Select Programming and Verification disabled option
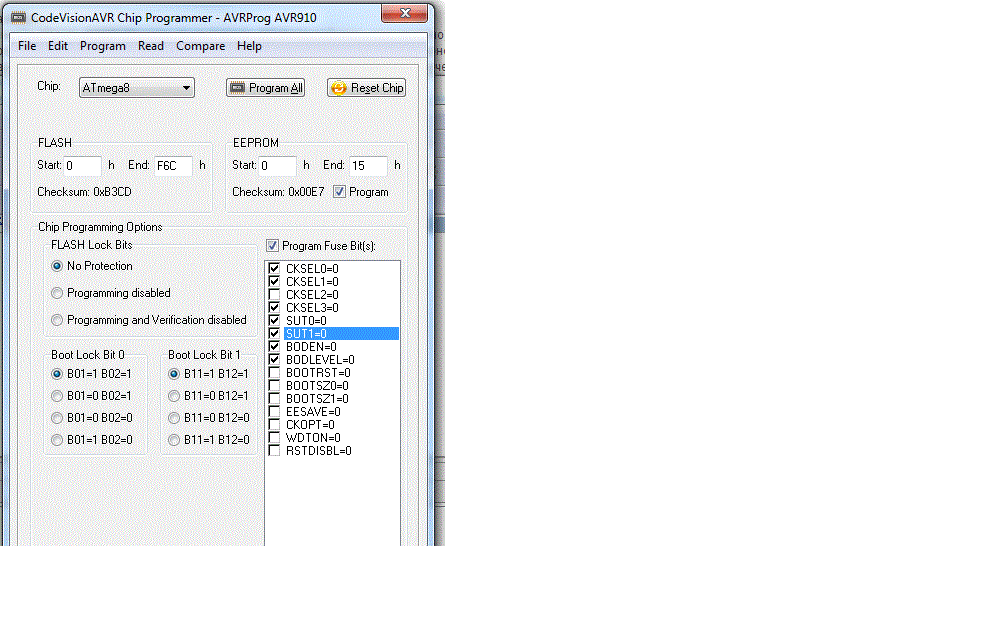 tap(57, 320)
